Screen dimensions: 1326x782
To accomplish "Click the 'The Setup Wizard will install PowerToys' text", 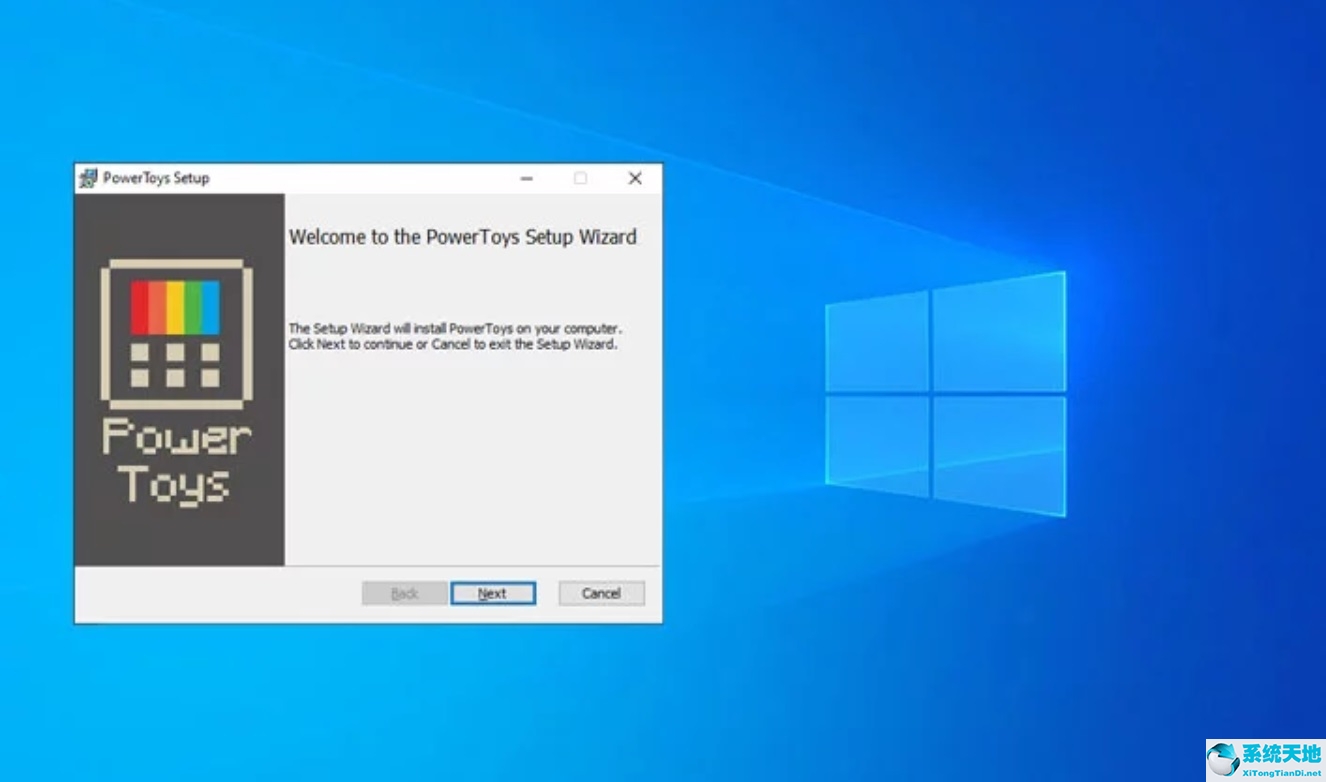I will (x=455, y=336).
